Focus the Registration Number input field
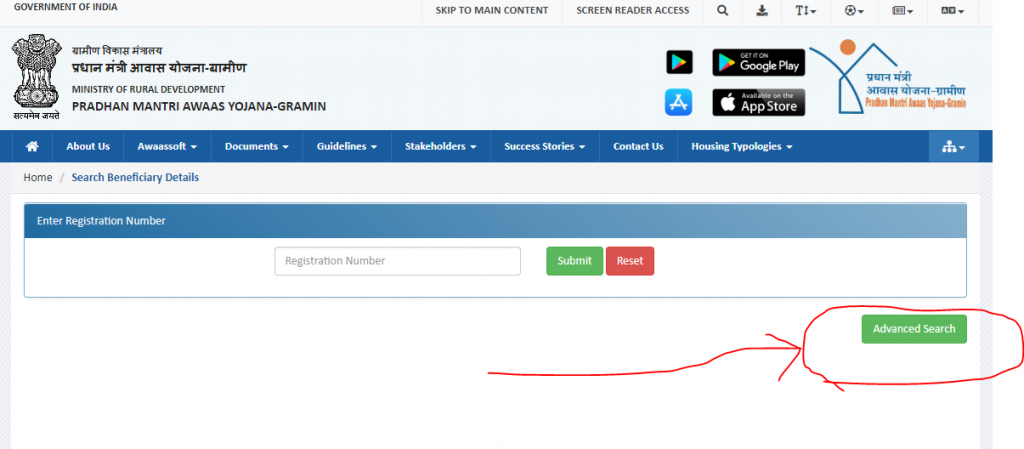 397,261
